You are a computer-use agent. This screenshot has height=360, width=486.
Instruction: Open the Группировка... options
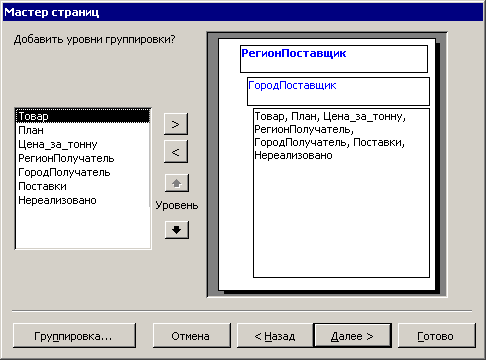pyautogui.click(x=74, y=336)
